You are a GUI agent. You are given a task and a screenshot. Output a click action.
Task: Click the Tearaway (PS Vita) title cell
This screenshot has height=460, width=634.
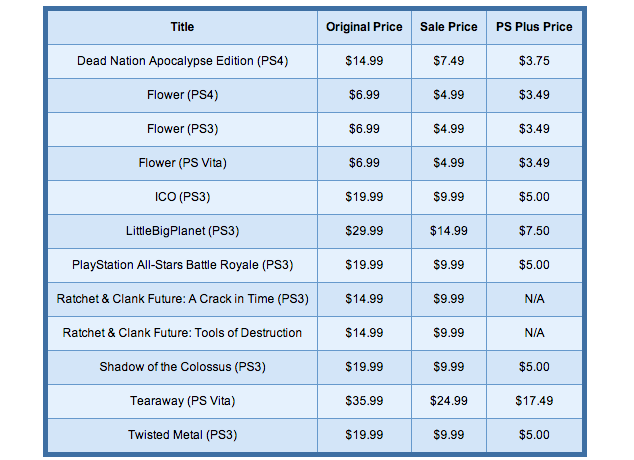coord(182,401)
